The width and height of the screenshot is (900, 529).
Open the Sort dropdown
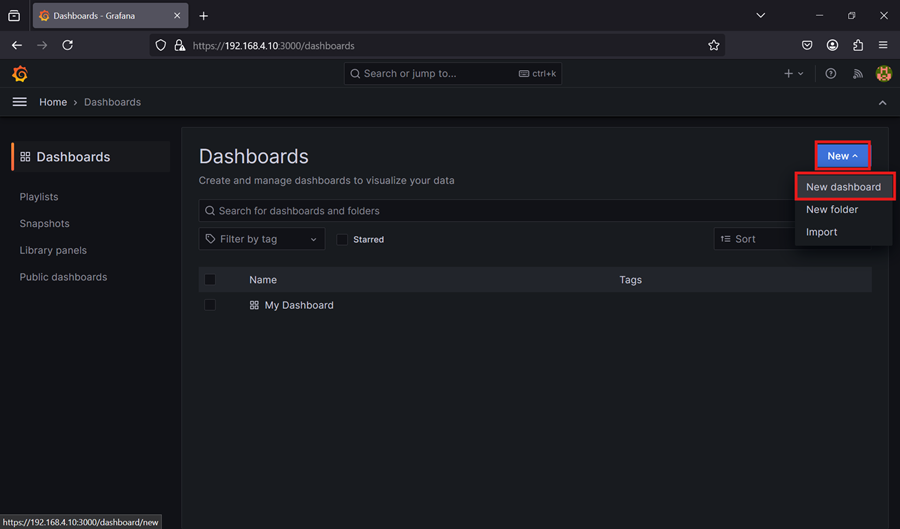(x=754, y=239)
